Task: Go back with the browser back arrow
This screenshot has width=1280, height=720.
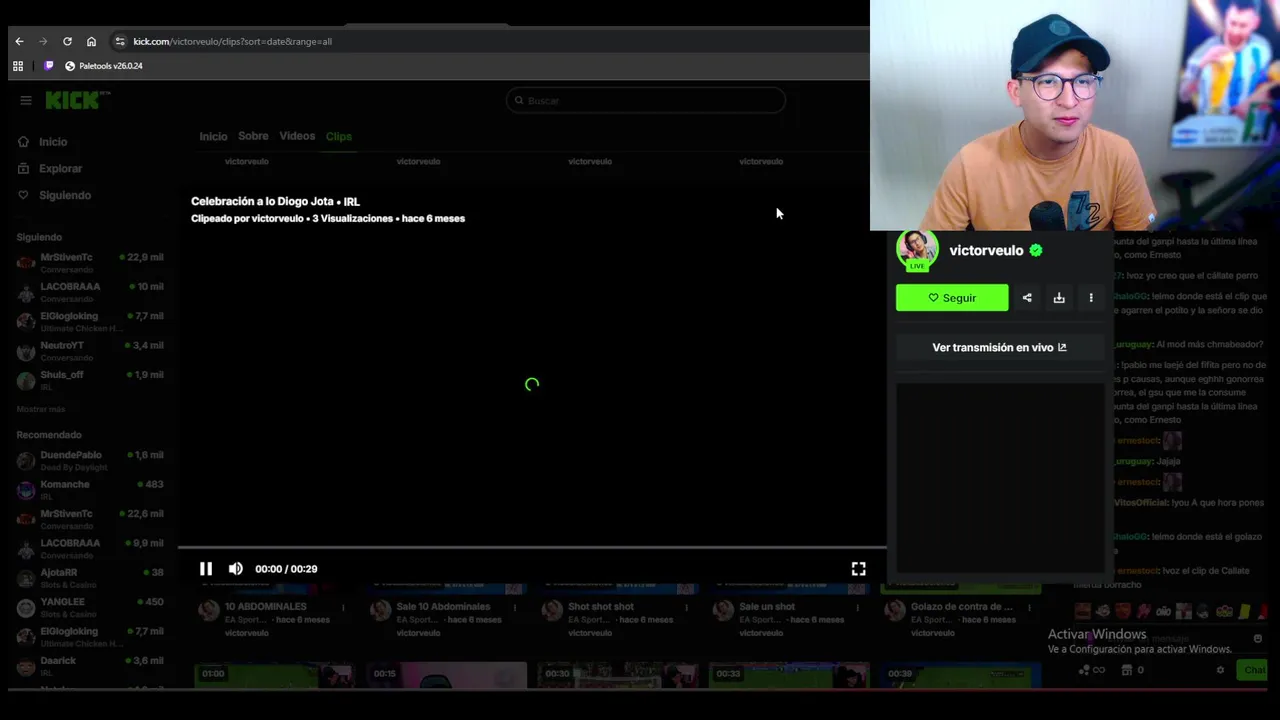Action: (x=19, y=41)
